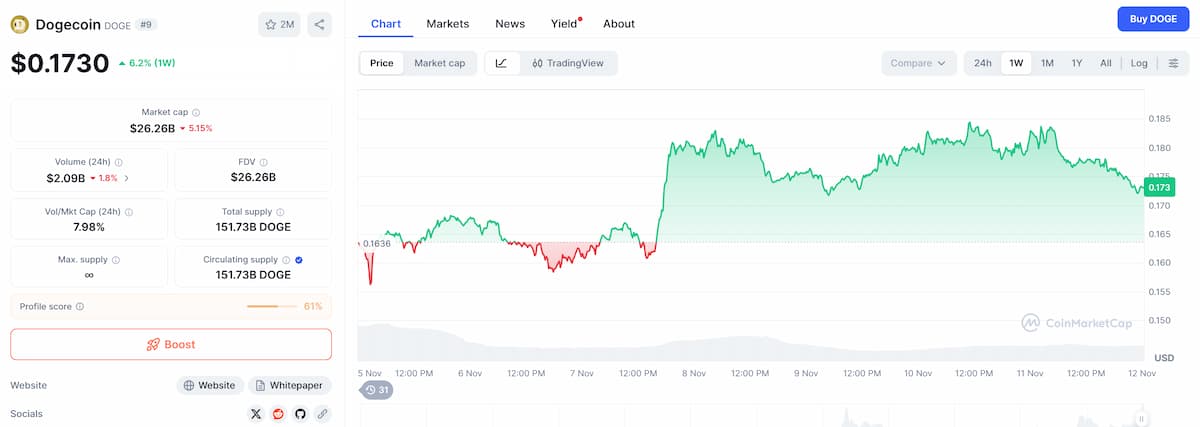Set chart range to 1W
The height and width of the screenshot is (427, 1200).
coord(1016,63)
